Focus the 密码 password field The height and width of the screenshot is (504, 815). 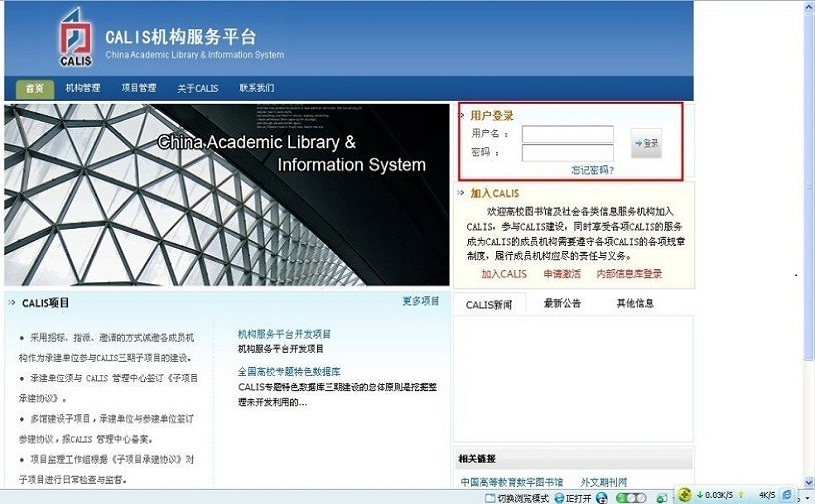click(x=567, y=153)
